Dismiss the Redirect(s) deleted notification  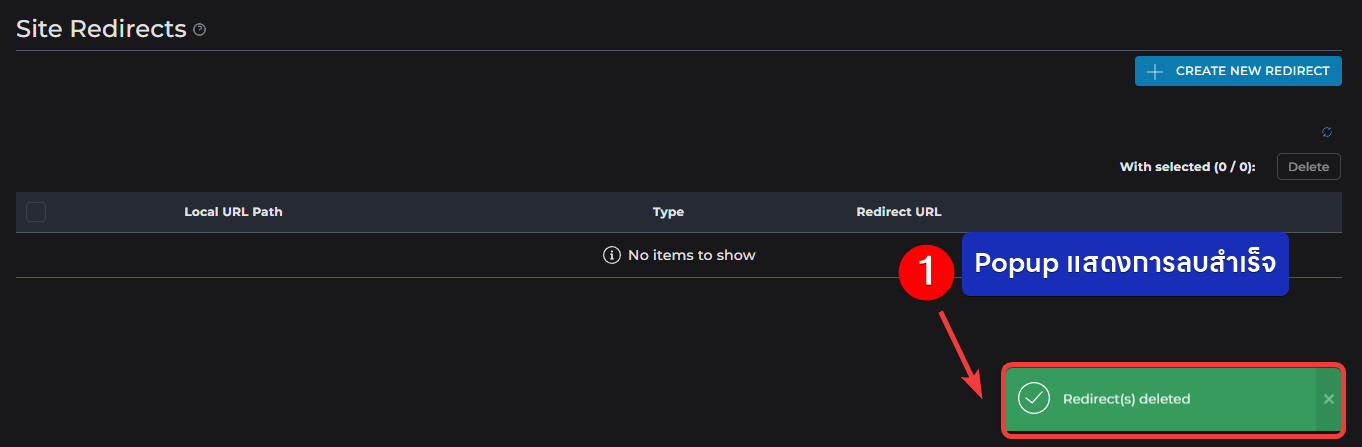[x=1328, y=399]
